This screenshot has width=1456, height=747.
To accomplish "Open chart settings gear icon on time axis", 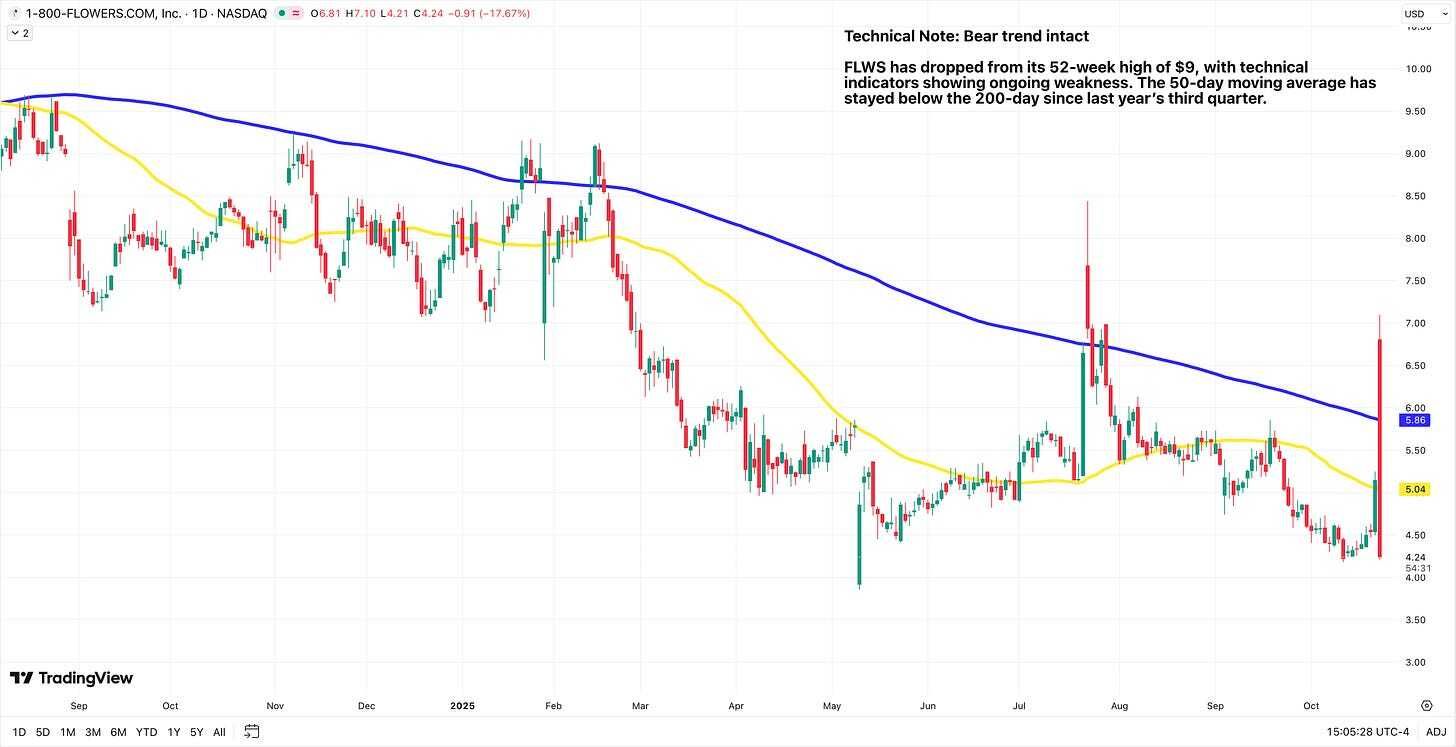I will tap(1425, 705).
